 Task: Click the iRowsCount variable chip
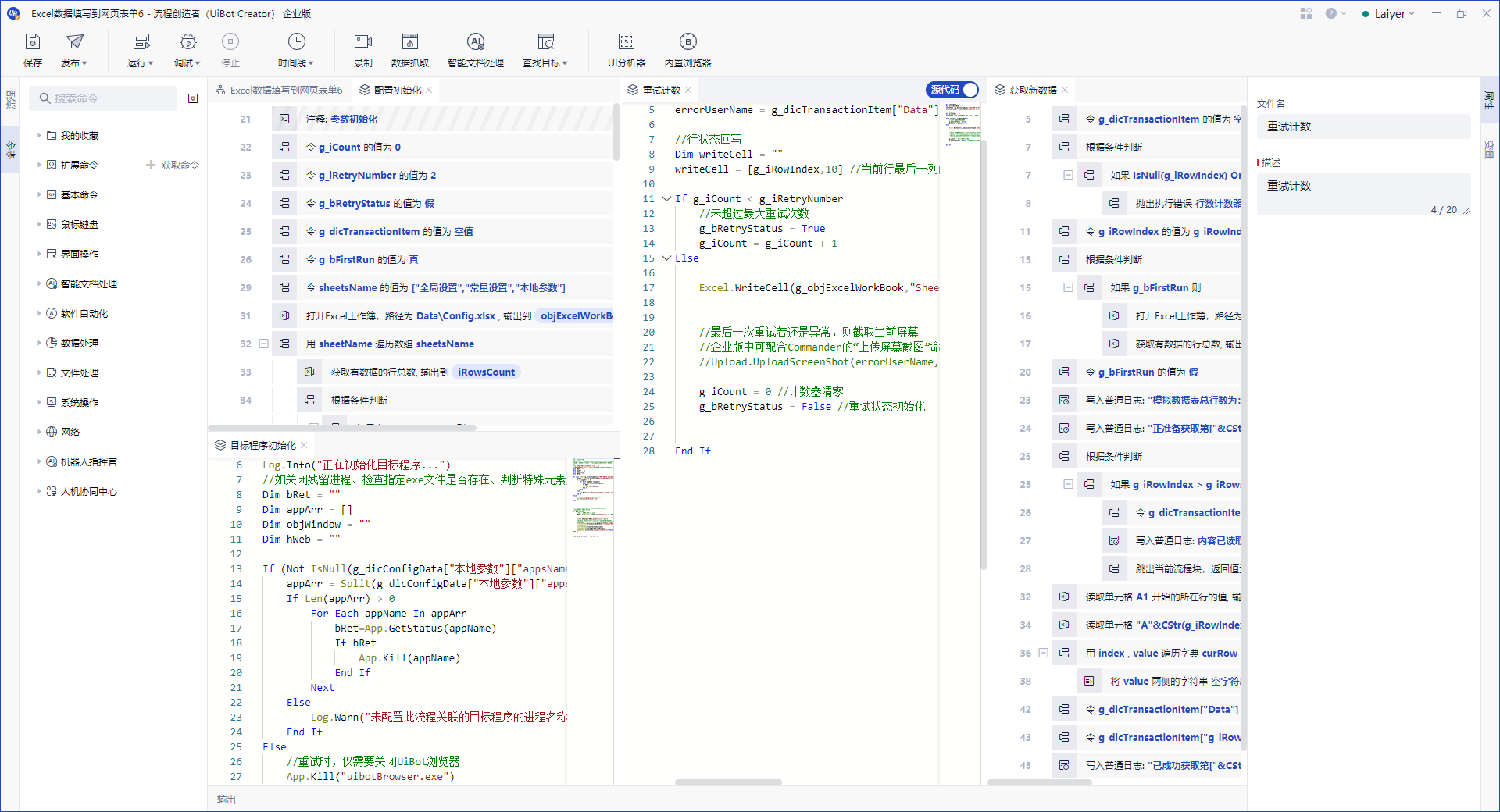click(x=486, y=372)
